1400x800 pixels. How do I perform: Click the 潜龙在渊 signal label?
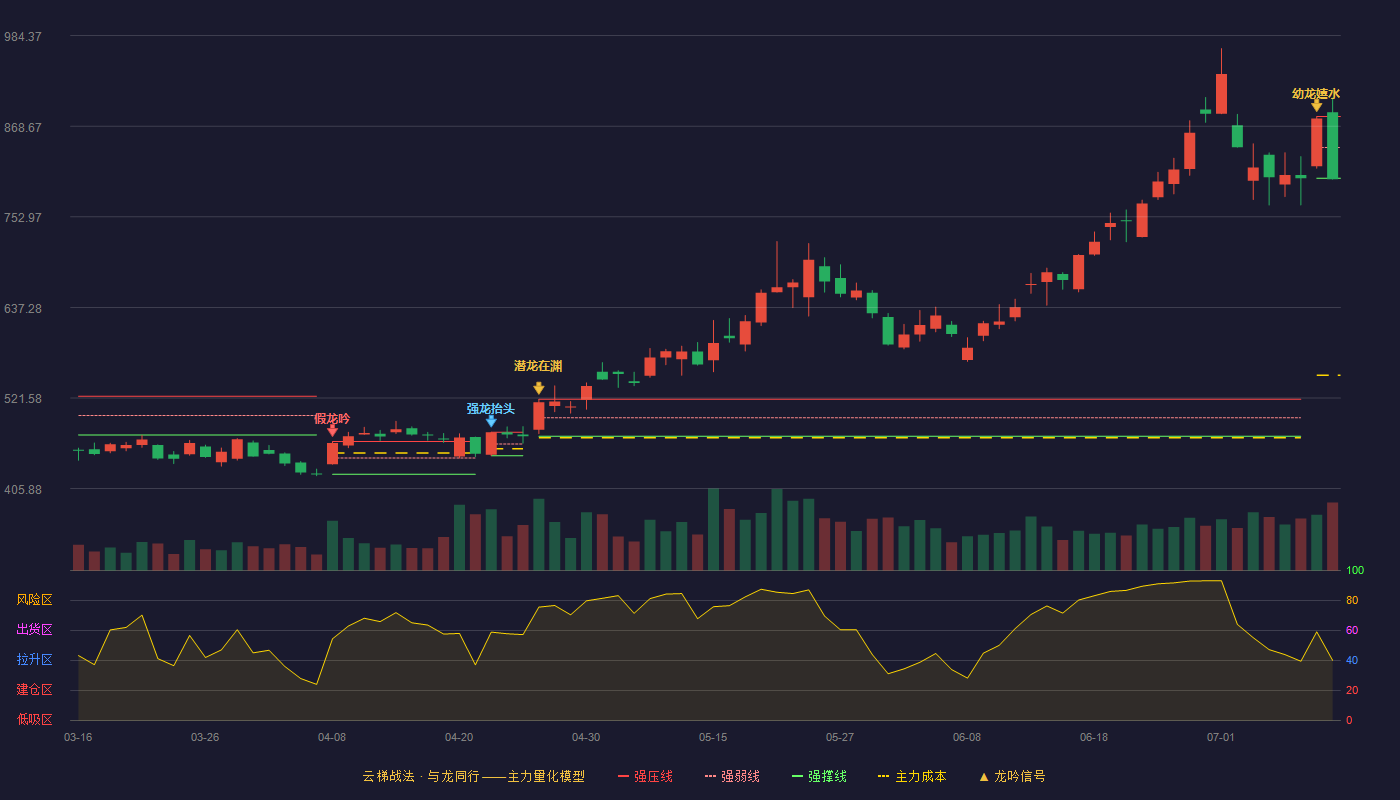point(539,366)
